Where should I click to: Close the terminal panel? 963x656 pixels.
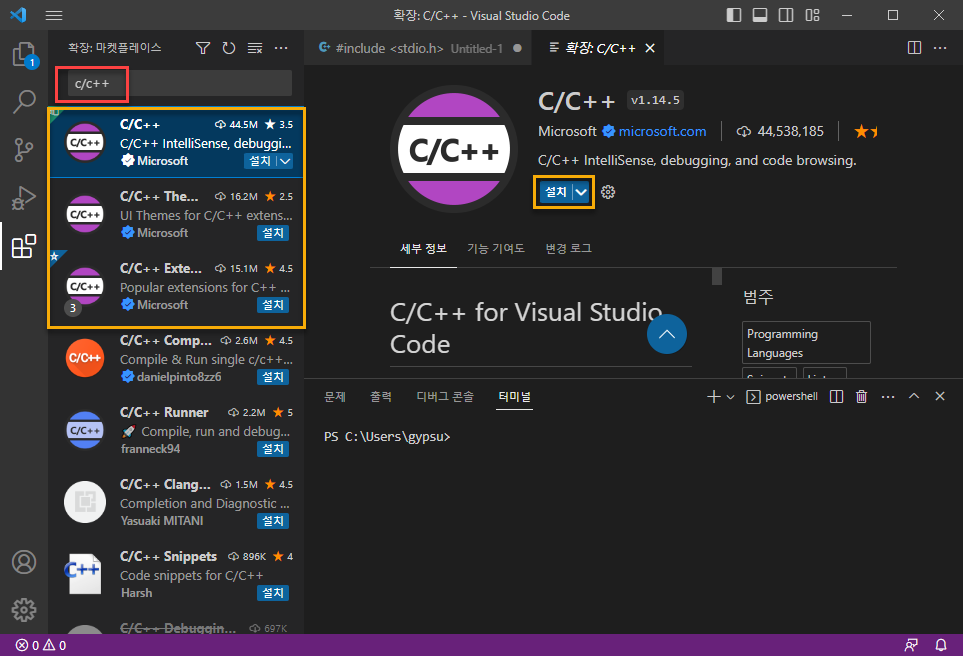[940, 396]
